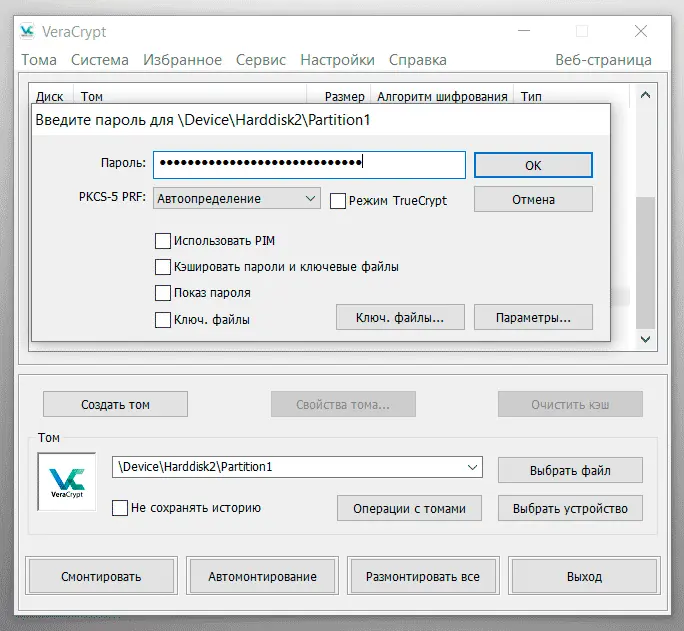Click the Выход button
Image resolution: width=684 pixels, height=631 pixels.
coord(584,576)
